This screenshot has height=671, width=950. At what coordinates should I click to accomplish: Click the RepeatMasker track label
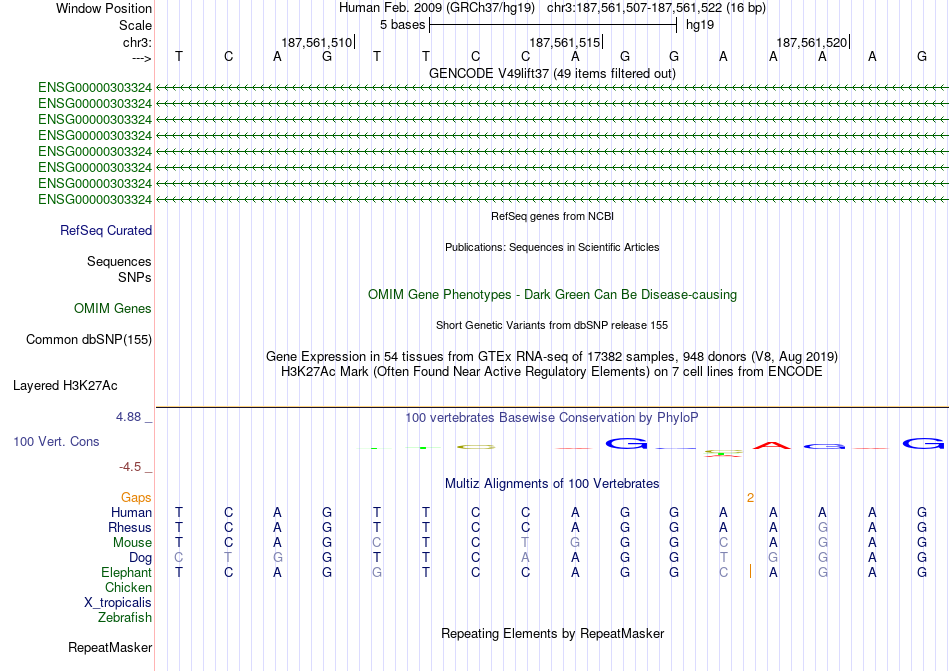point(110,648)
